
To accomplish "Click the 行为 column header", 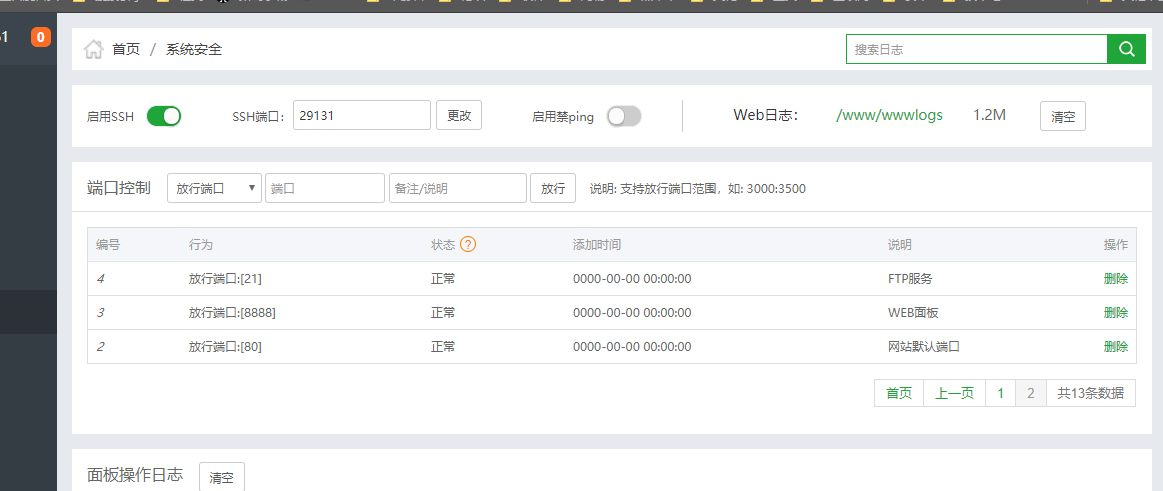I will [x=201, y=245].
